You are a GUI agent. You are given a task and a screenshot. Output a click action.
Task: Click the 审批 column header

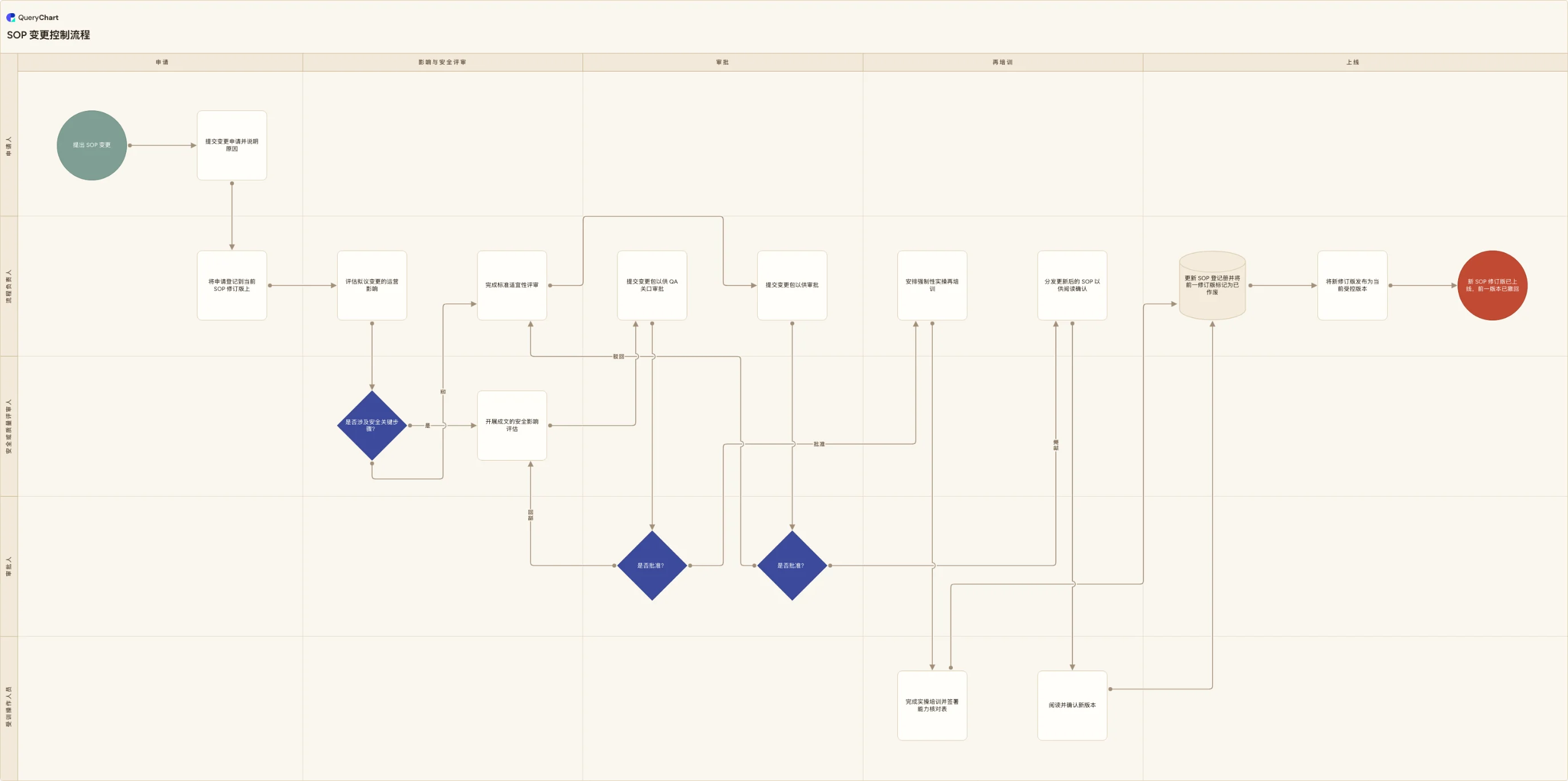point(723,62)
